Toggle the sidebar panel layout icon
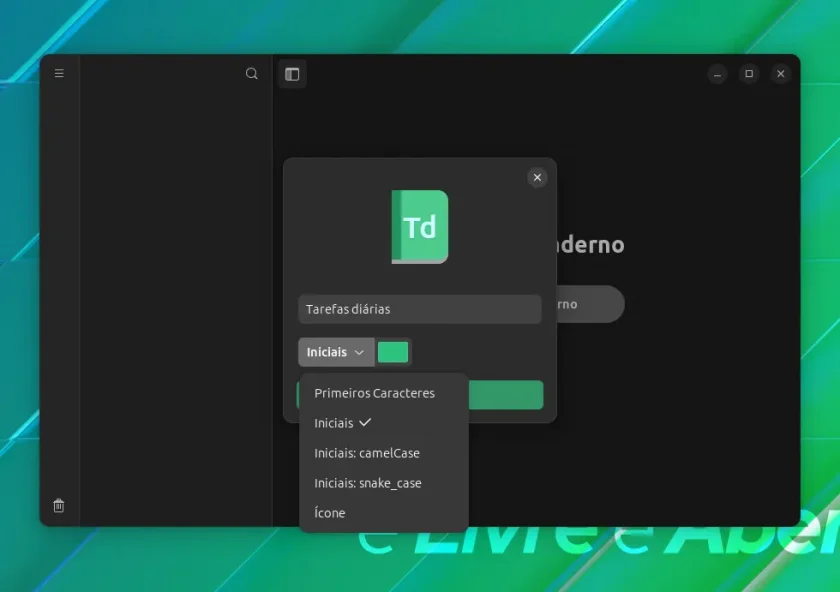 click(292, 74)
